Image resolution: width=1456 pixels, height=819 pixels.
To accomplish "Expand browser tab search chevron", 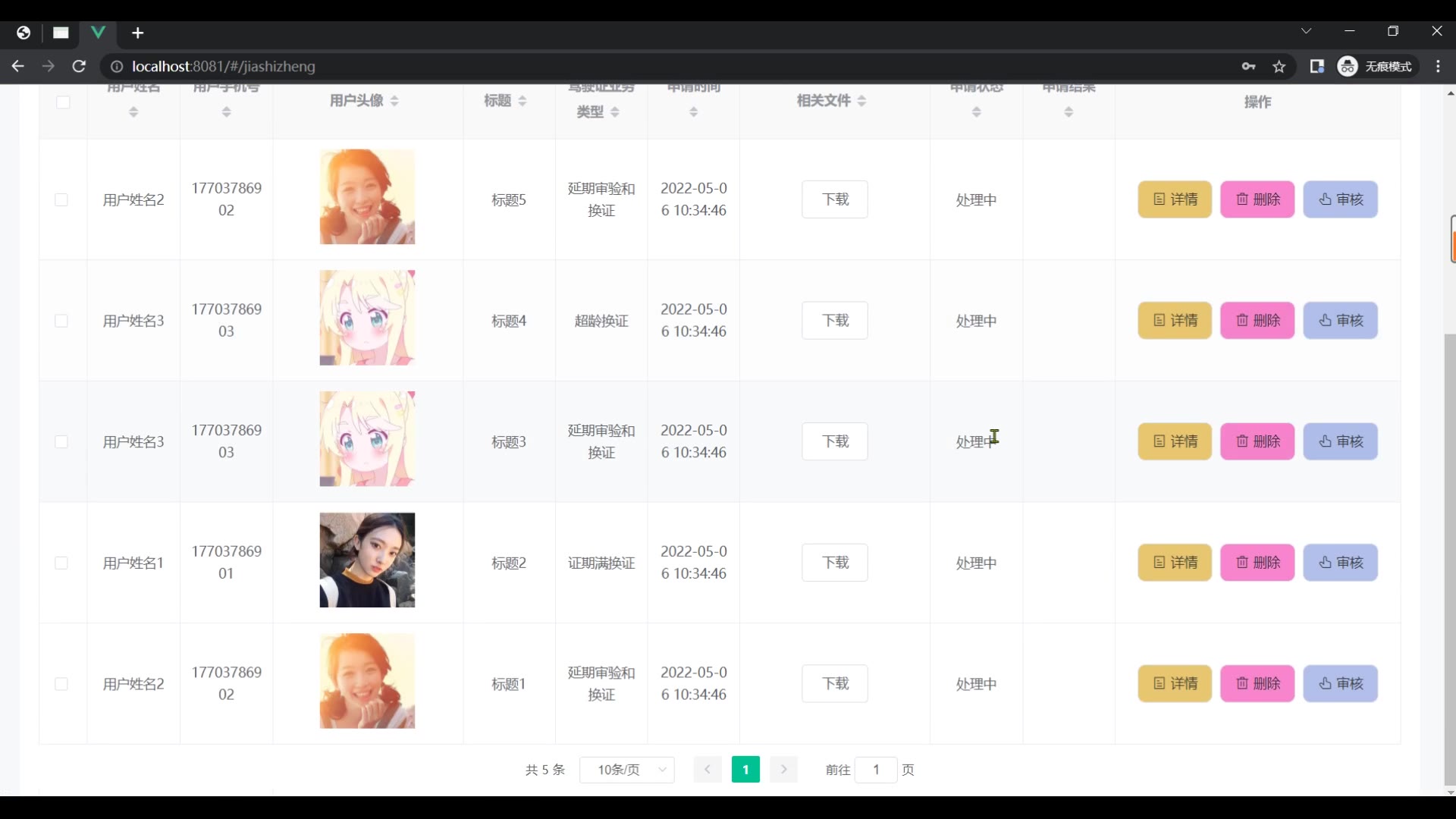I will tap(1306, 31).
